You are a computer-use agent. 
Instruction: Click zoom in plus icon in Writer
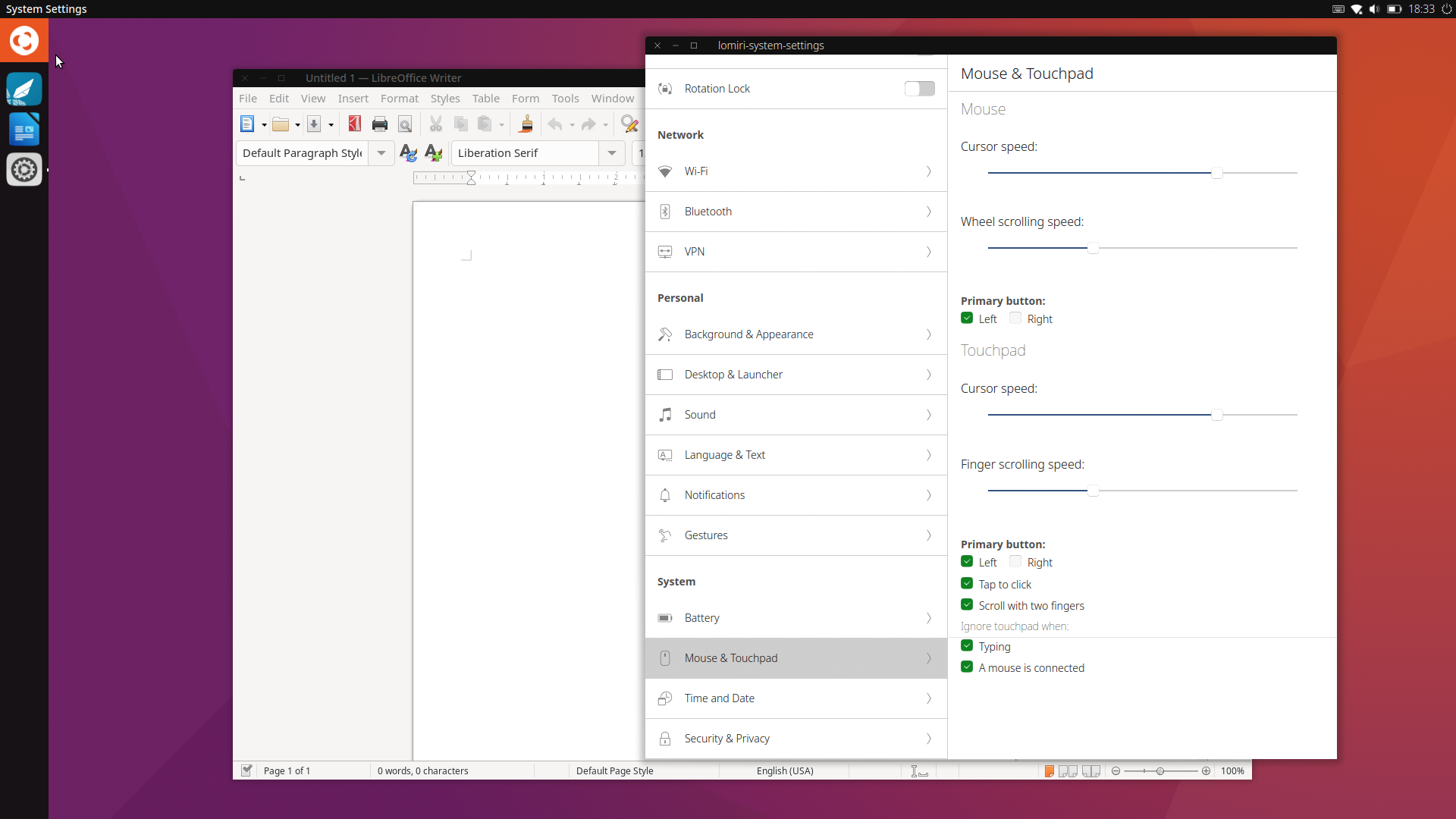pos(1206,771)
